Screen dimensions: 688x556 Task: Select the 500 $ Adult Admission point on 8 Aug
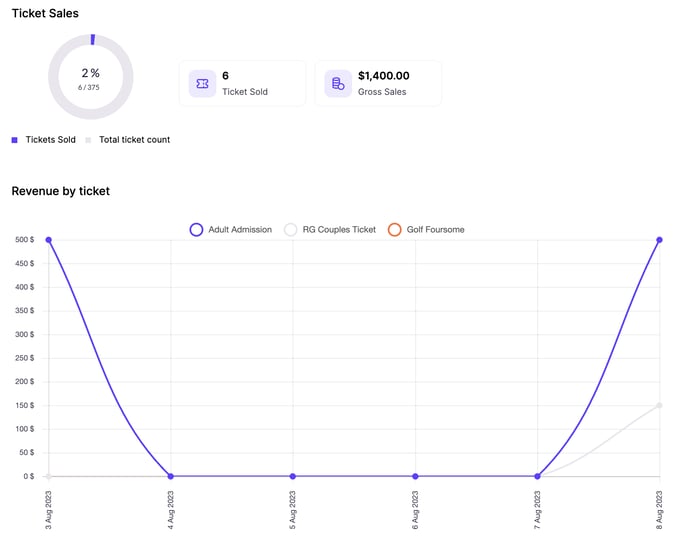[x=659, y=240]
